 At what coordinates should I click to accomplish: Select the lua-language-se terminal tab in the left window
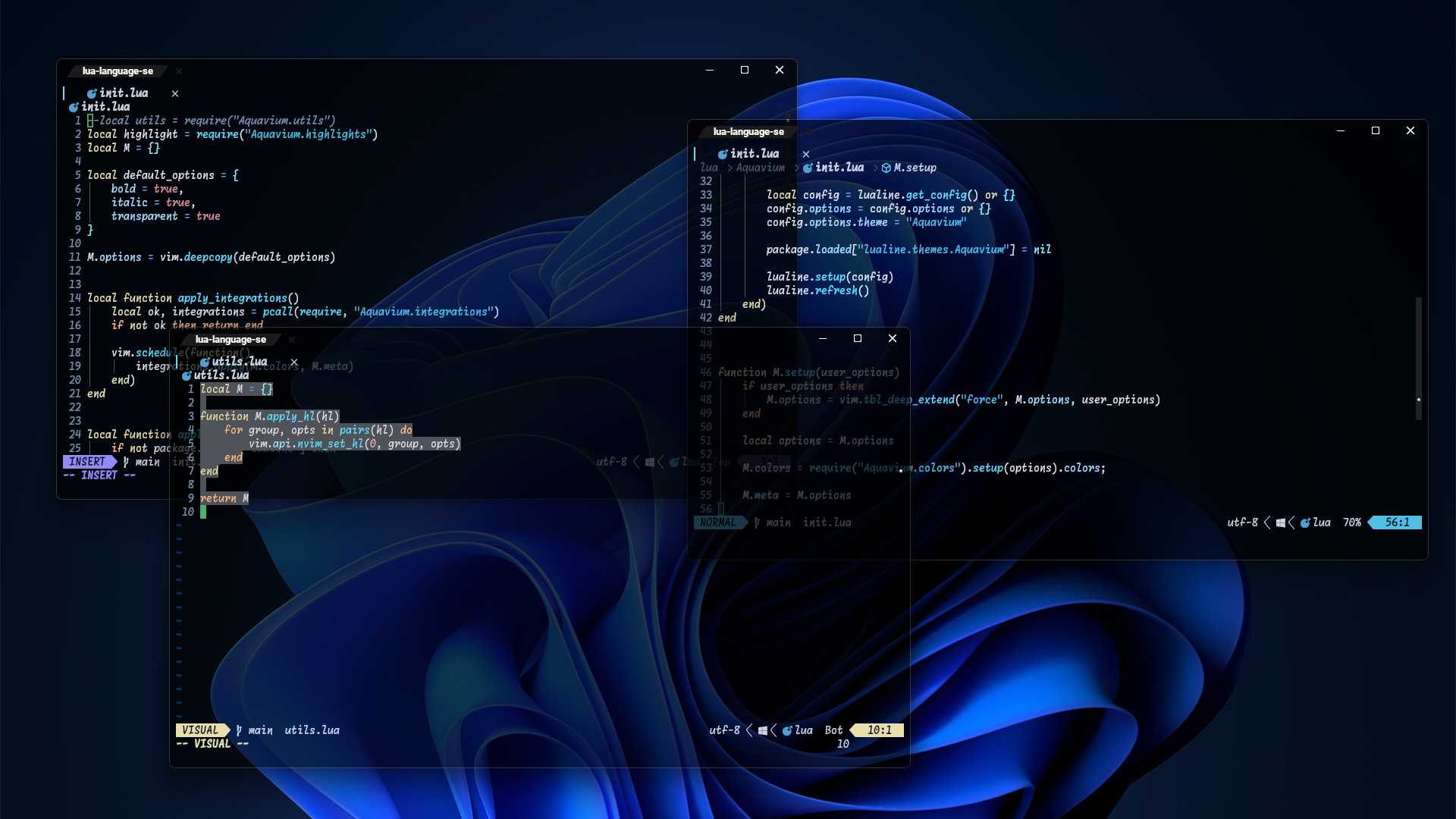click(118, 71)
